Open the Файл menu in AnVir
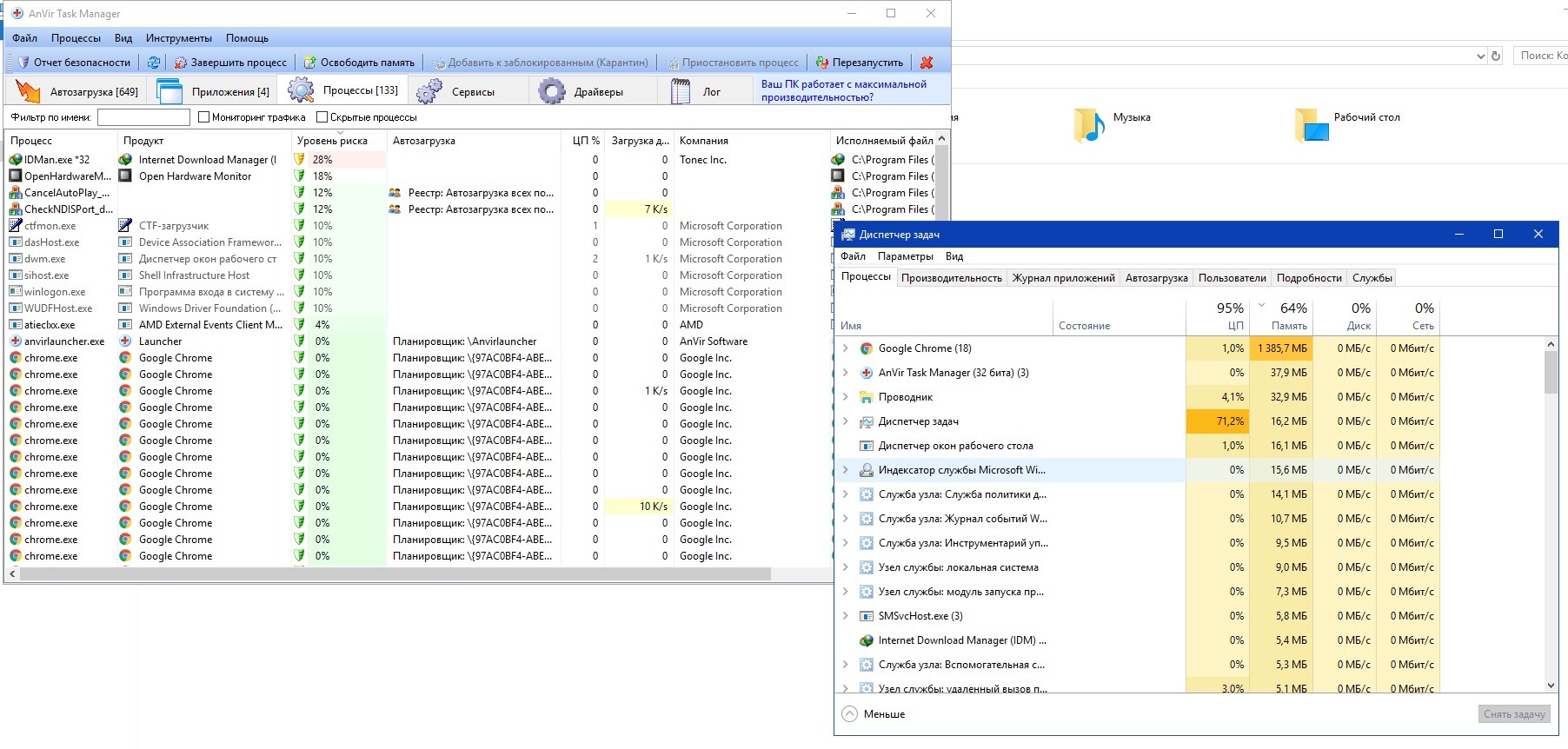The image size is (1568, 749). pos(24,38)
